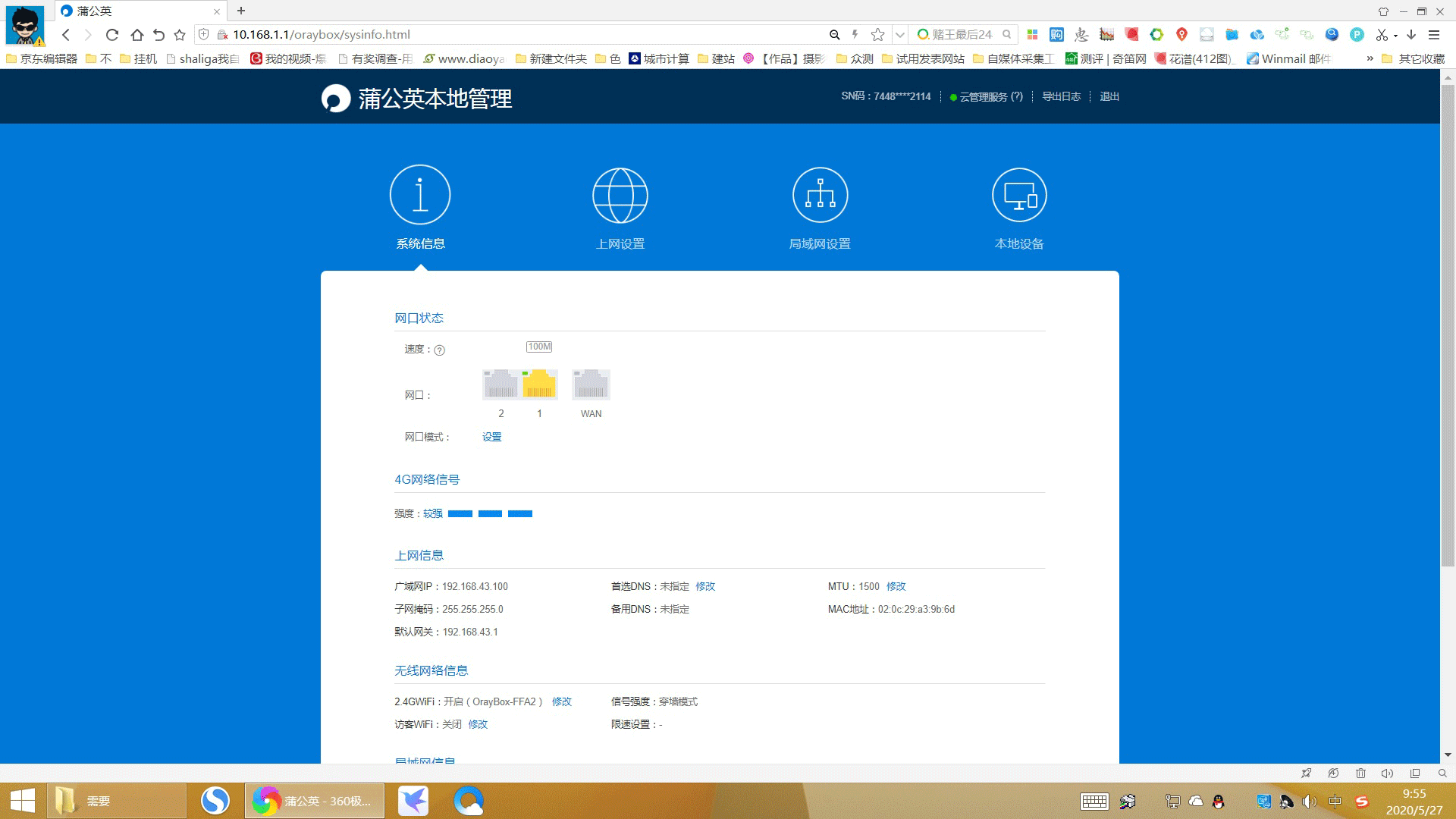Click the 100M speed label

click(x=539, y=347)
